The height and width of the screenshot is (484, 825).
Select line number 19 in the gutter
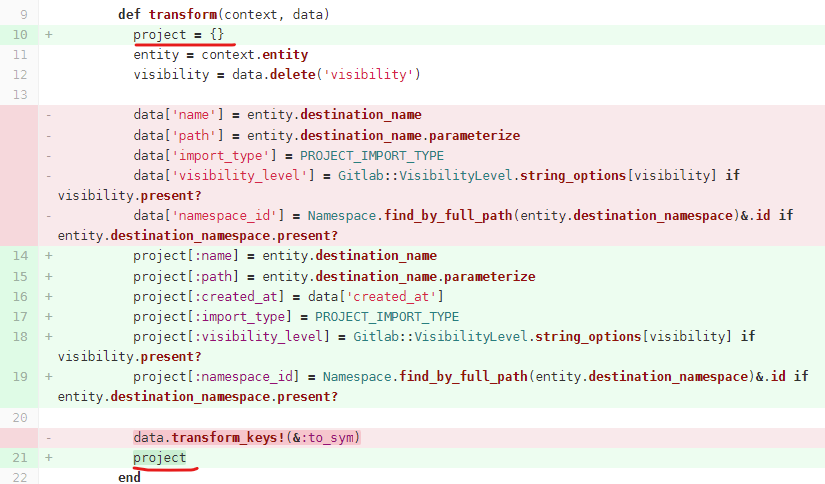[21, 377]
